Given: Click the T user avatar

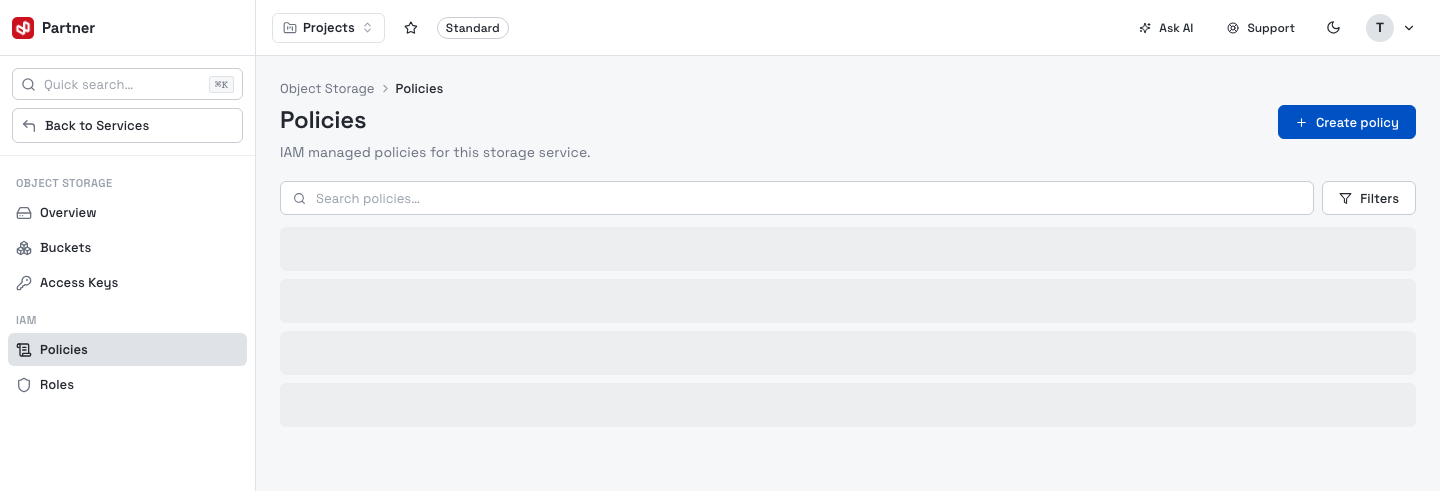Looking at the screenshot, I should coord(1380,28).
